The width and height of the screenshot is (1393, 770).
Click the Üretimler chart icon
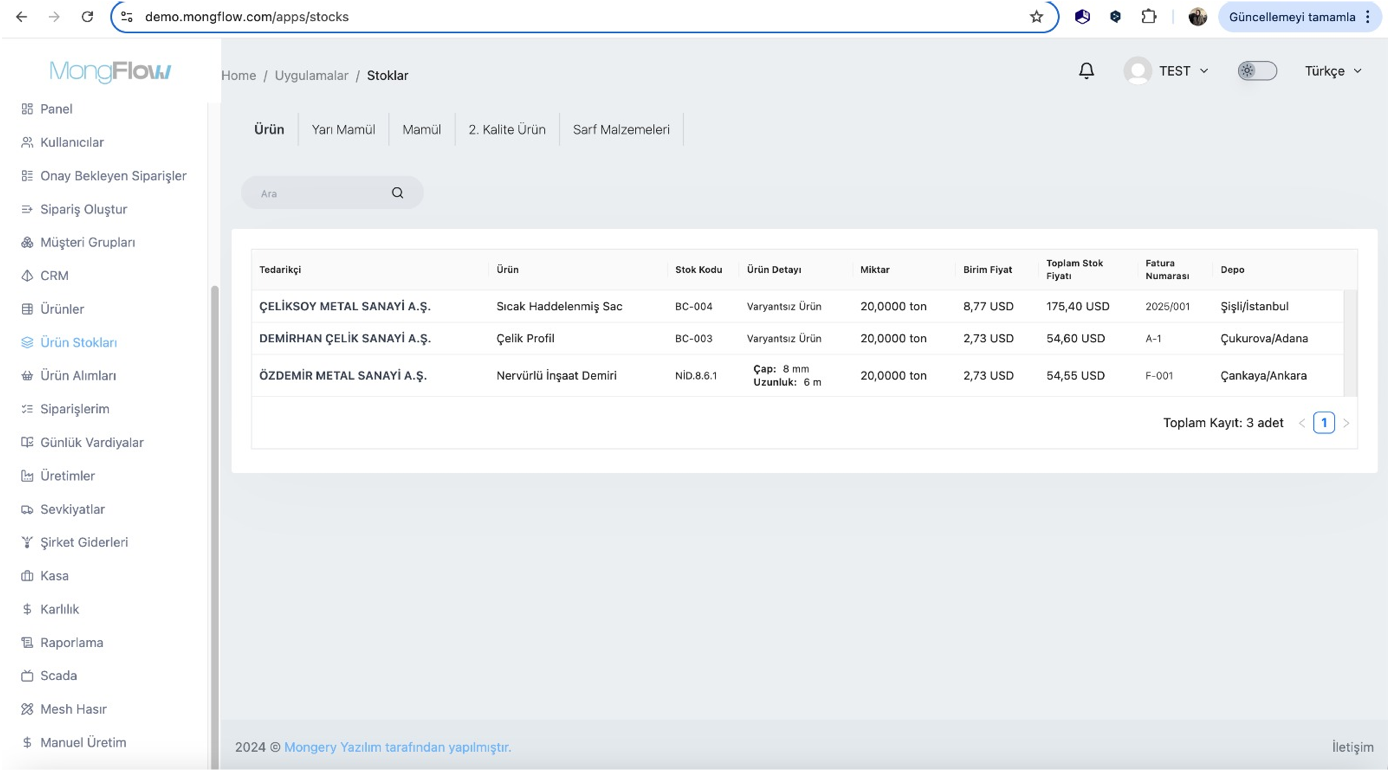(x=27, y=476)
